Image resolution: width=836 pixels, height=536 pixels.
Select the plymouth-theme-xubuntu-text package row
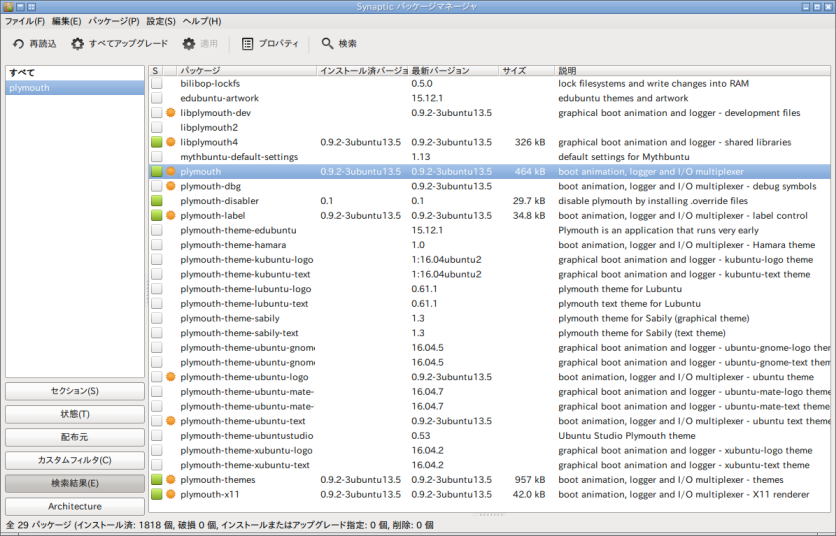coord(489,465)
